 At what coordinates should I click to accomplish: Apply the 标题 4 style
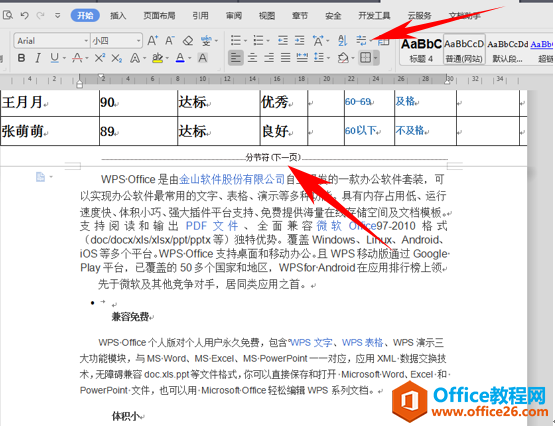click(421, 50)
